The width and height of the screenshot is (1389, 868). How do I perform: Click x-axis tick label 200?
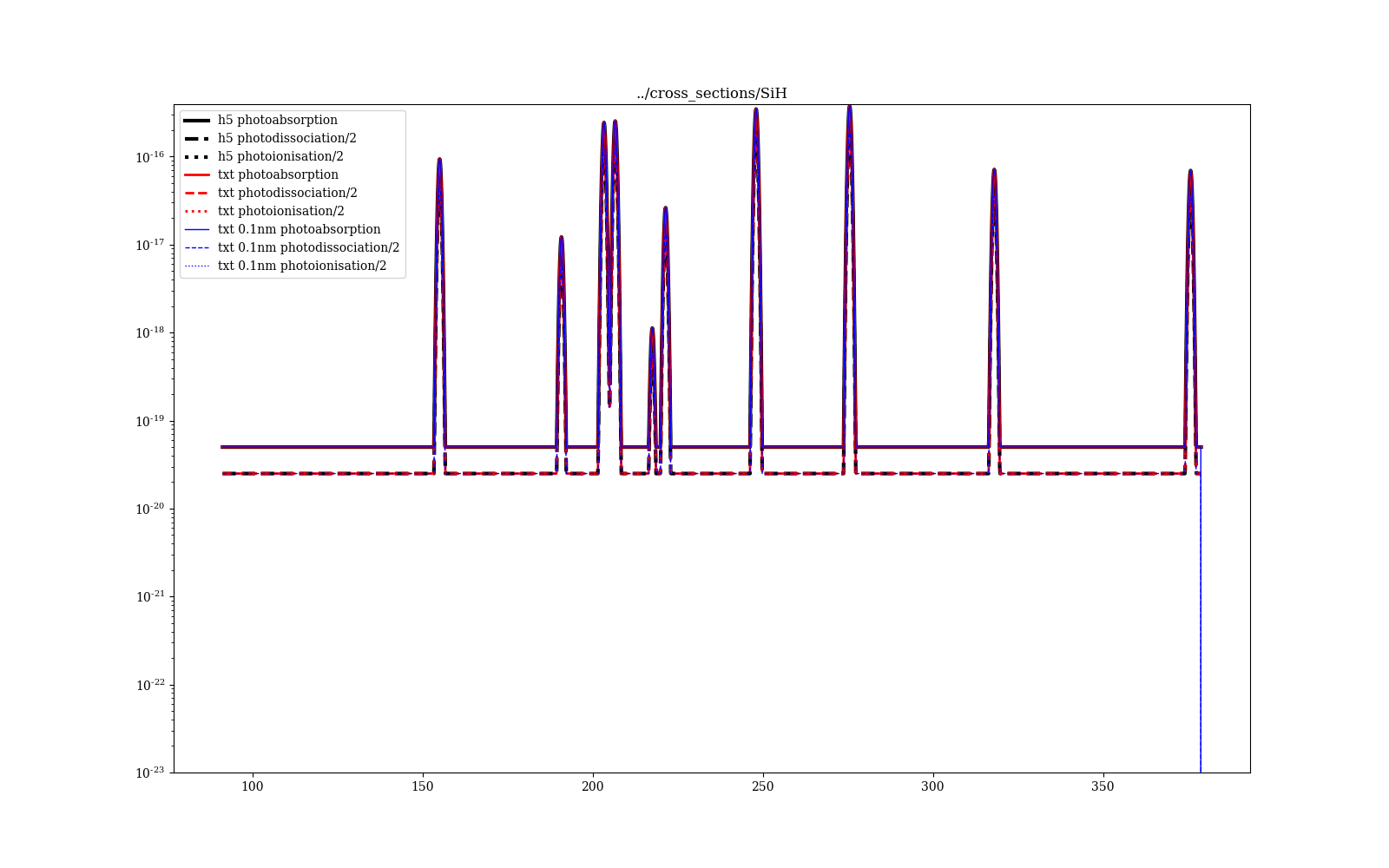(x=592, y=786)
